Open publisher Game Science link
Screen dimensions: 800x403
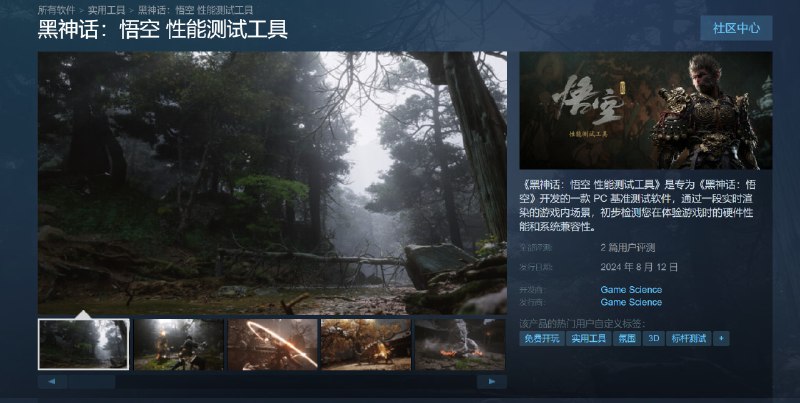tap(631, 302)
